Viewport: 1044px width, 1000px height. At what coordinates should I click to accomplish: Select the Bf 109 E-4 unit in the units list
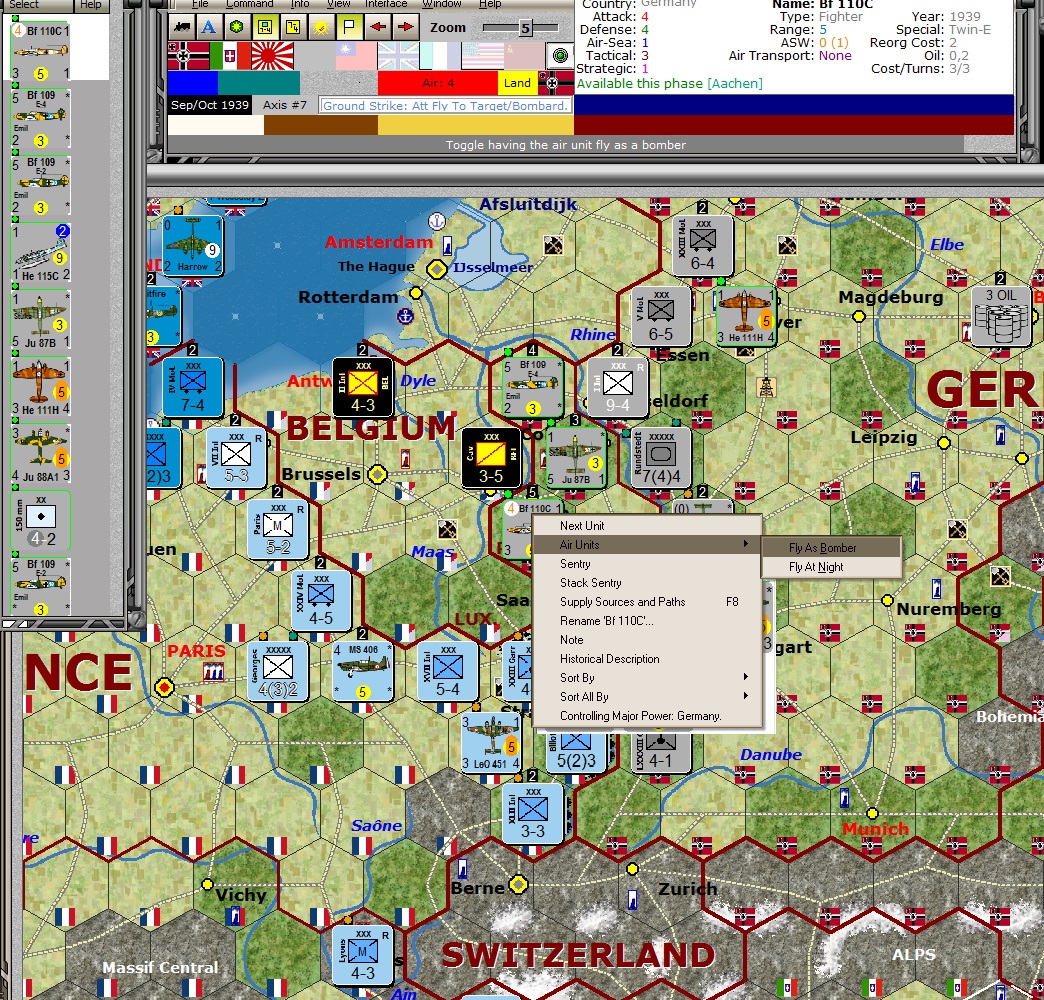(41, 119)
